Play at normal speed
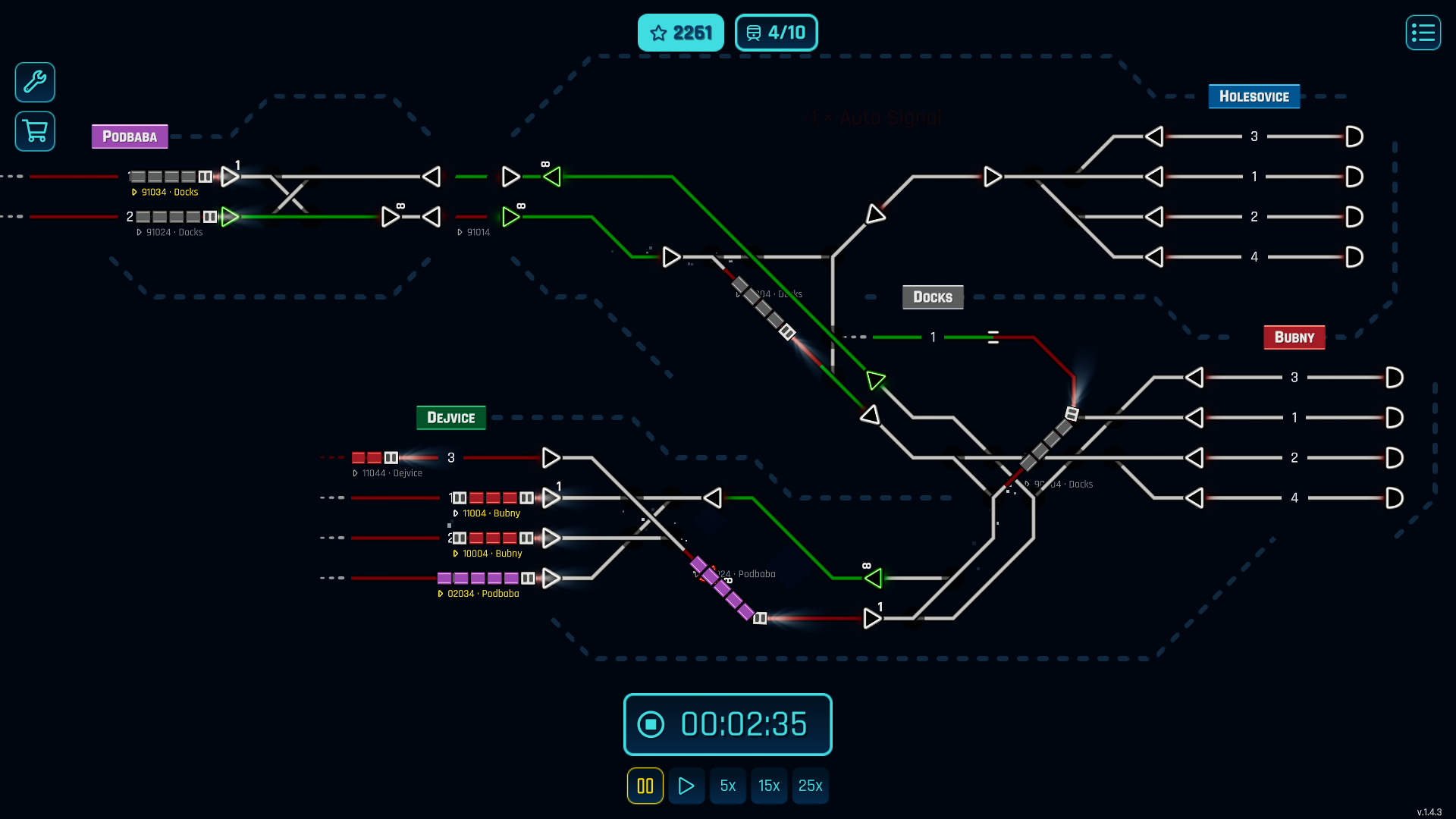This screenshot has height=819, width=1456. coord(686,786)
